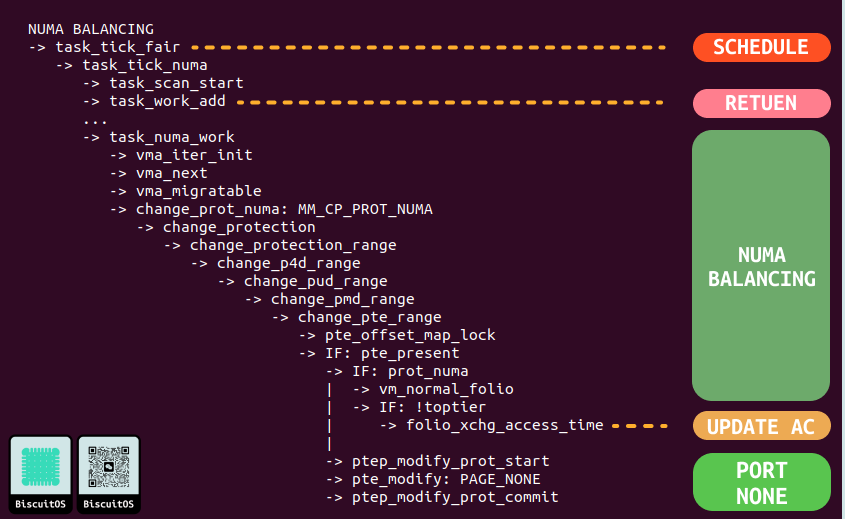Click folio_xchg_access_time function name
The image size is (845, 519).
(x=504, y=425)
